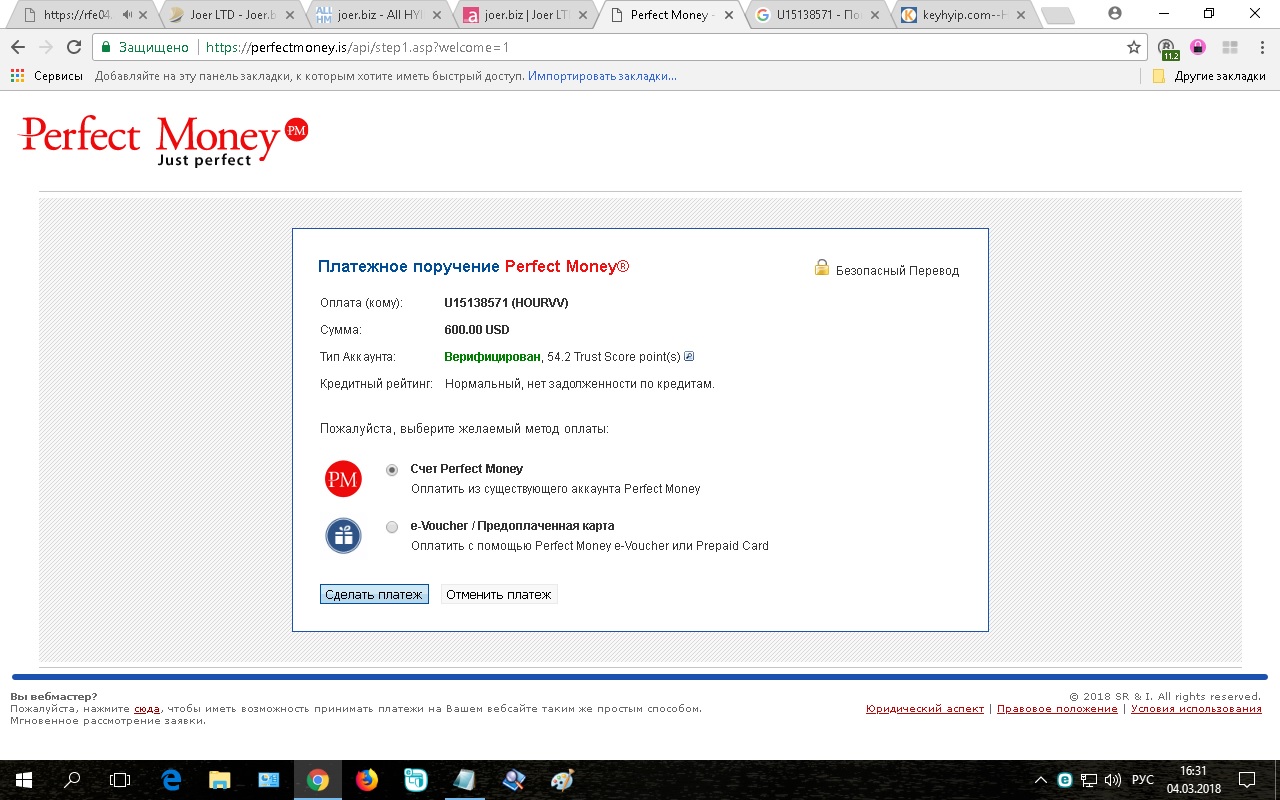Click the payee text 'U15138571 (HOURVV)'
This screenshot has width=1280, height=800.
pos(506,303)
